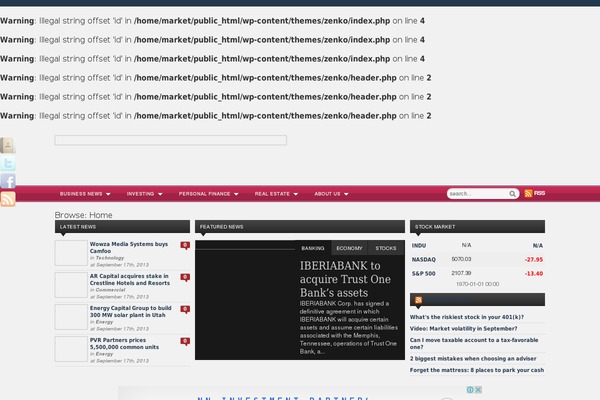The height and width of the screenshot is (400, 600).
Task: Expand the Investing menu
Action: pyautogui.click(x=145, y=194)
